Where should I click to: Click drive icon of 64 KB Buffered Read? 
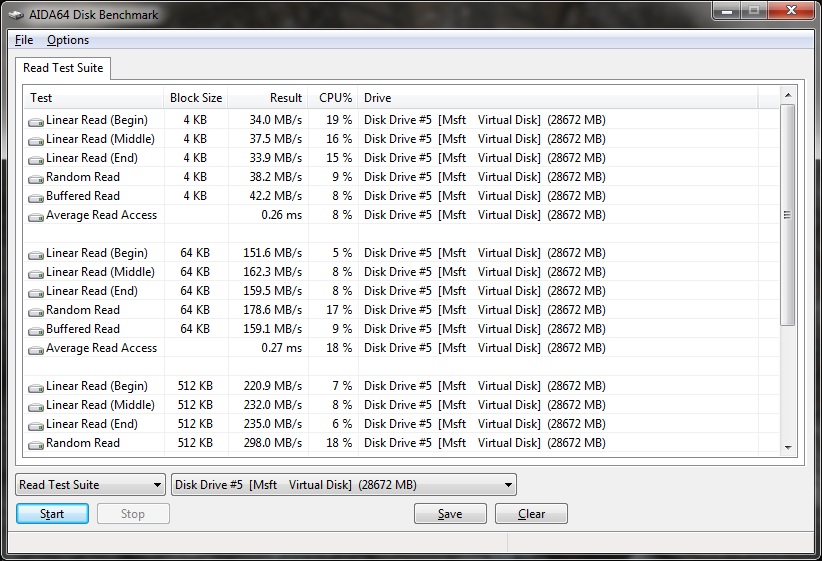[x=36, y=330]
